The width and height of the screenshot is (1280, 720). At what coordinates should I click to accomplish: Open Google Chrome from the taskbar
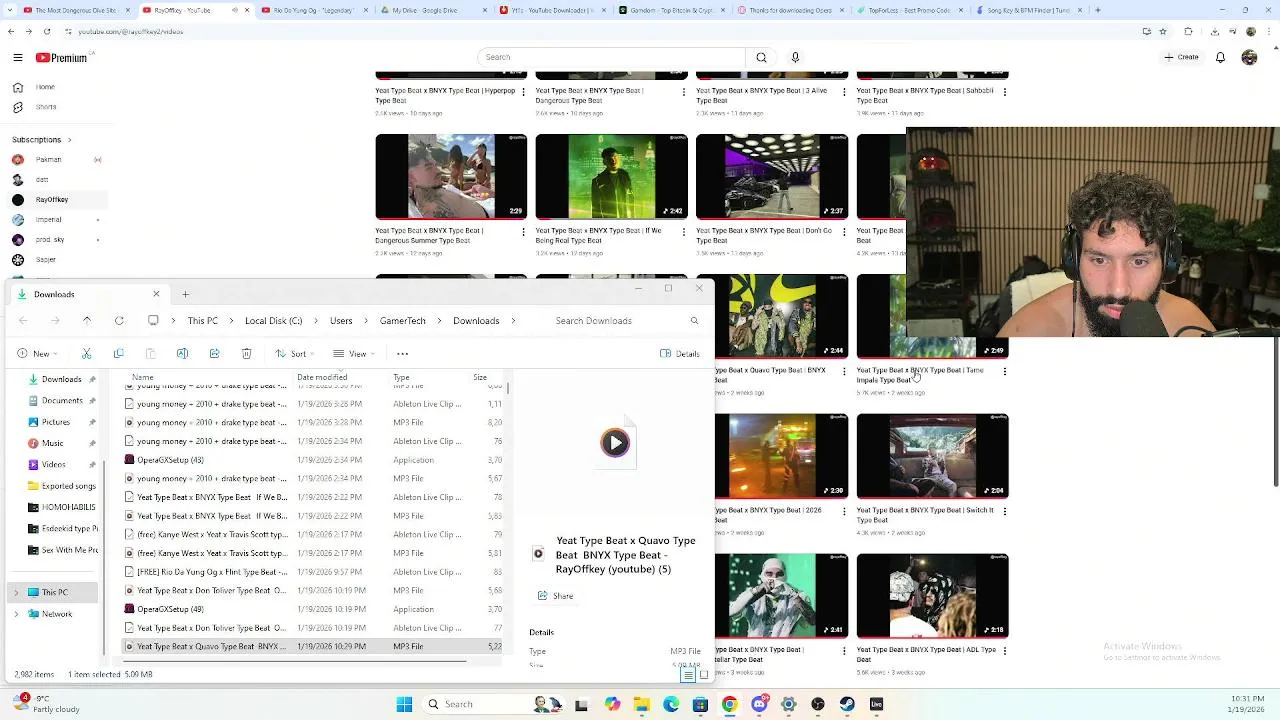click(x=729, y=704)
